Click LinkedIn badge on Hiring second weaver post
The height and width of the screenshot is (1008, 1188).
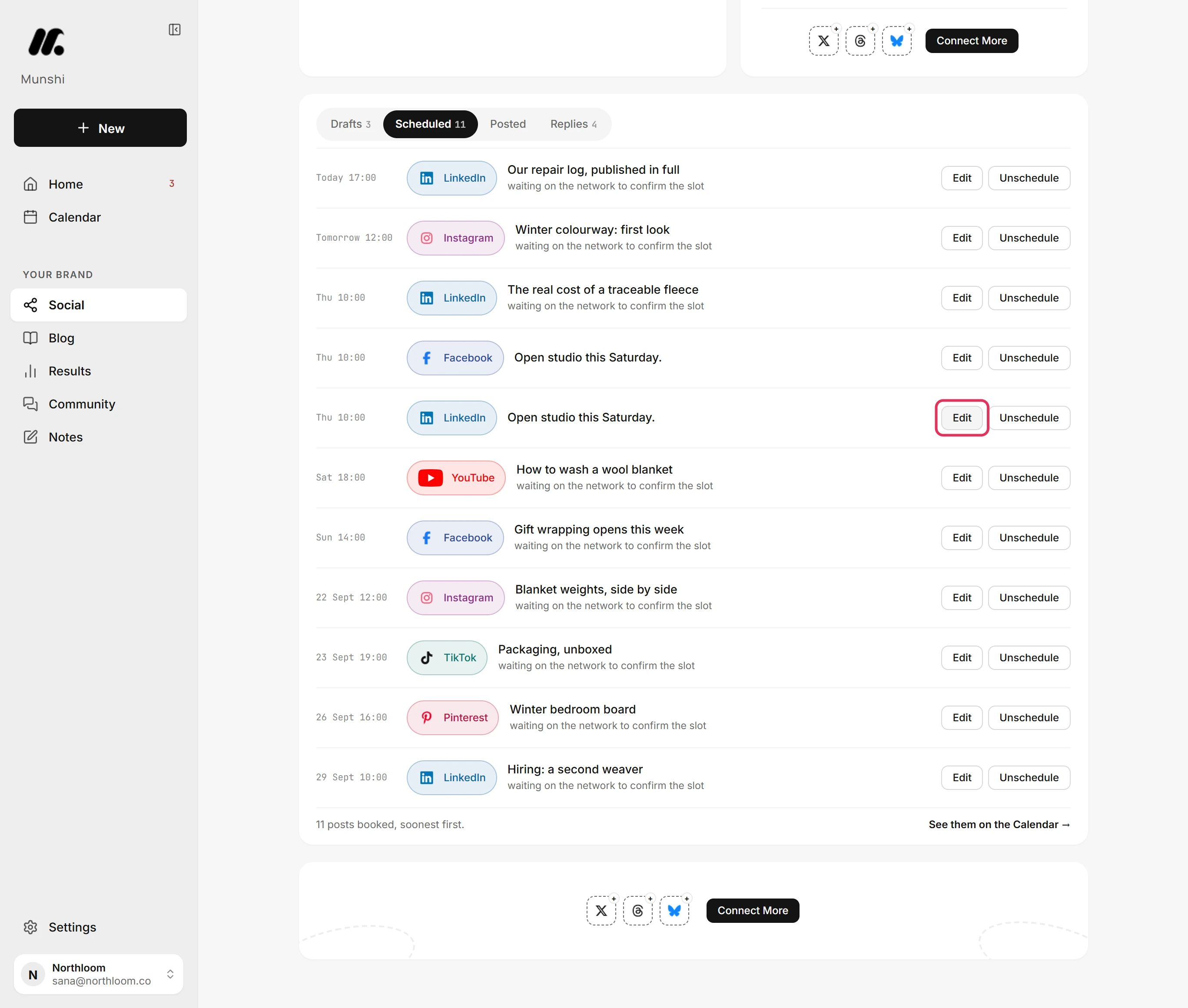point(451,778)
